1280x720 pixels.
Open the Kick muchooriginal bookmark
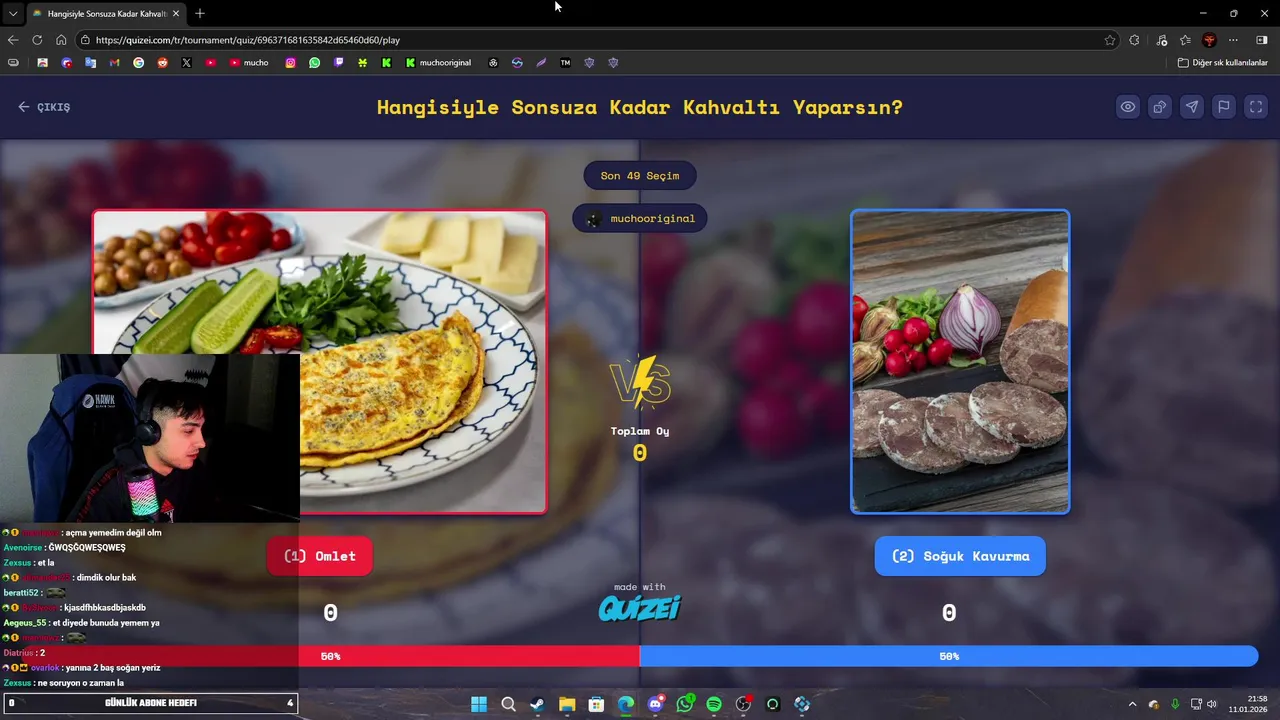pos(438,62)
